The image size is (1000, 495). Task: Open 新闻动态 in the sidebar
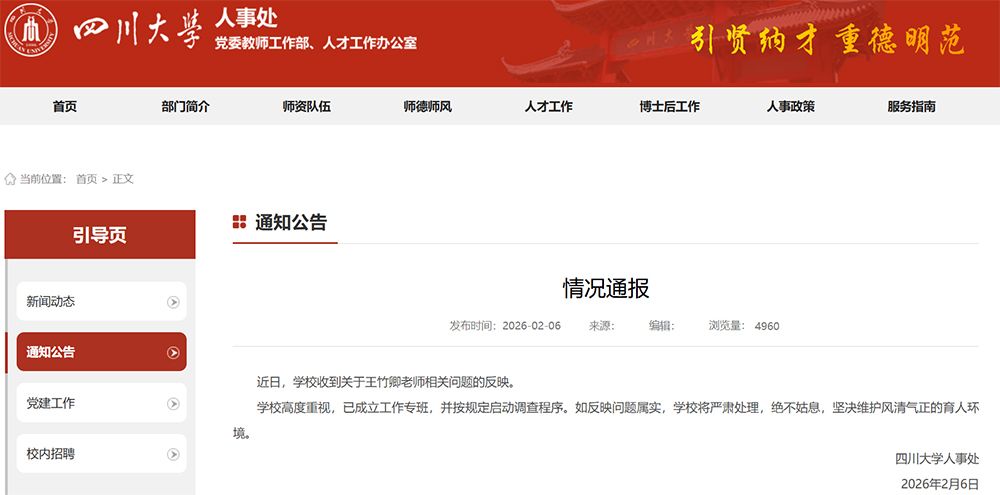click(x=51, y=302)
